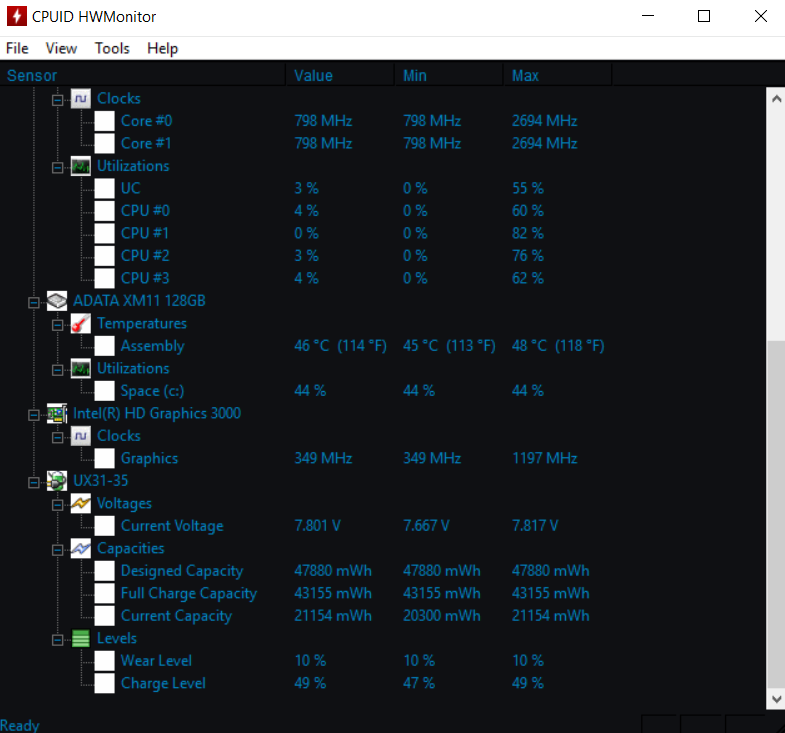Click the vertical scrollbar thumb
Viewport: 785px width, 733px height.
click(x=776, y=514)
